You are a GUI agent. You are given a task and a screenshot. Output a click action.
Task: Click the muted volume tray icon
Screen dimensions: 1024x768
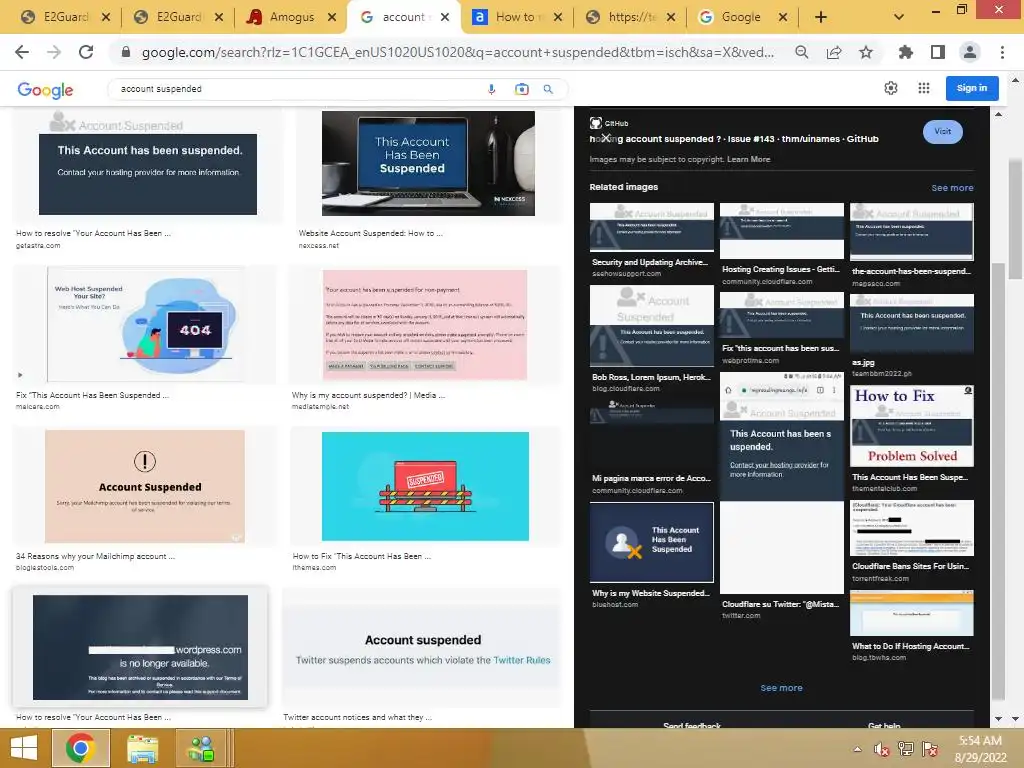(882, 749)
